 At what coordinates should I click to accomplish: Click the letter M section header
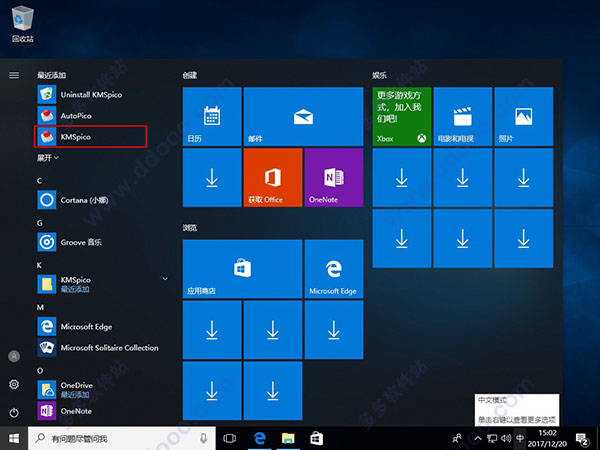pyautogui.click(x=40, y=307)
